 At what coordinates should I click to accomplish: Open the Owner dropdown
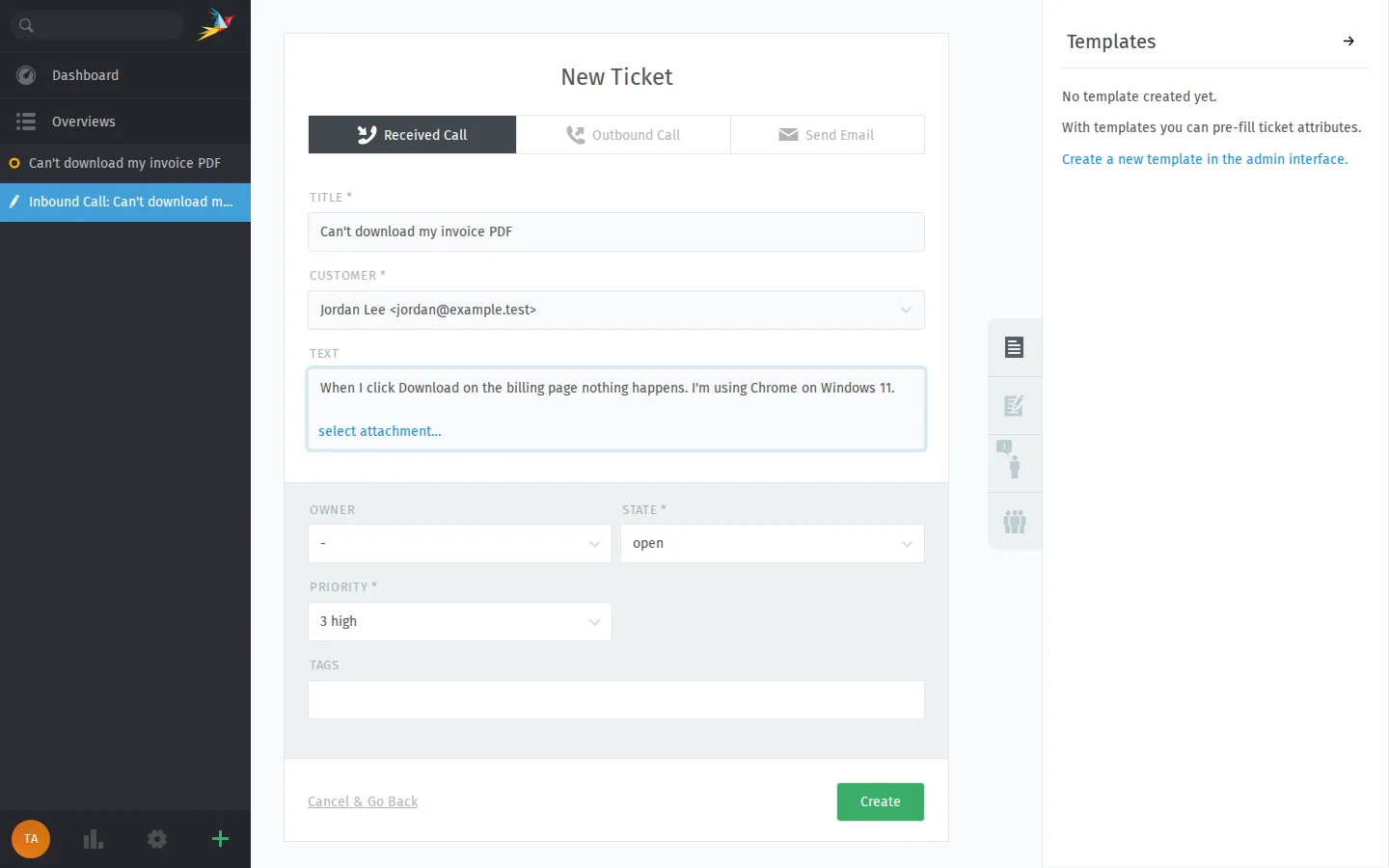tap(460, 544)
